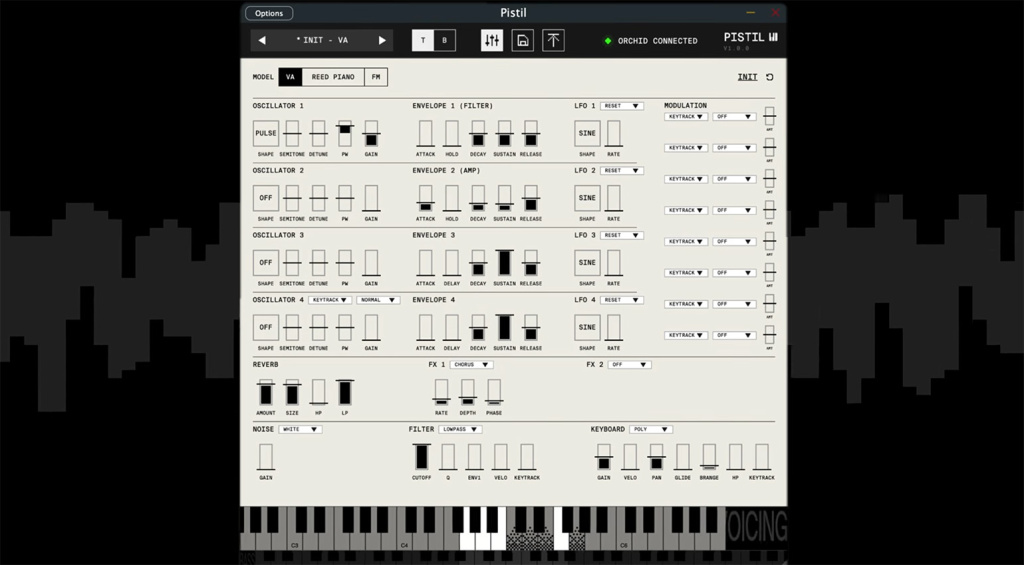The width and height of the screenshot is (1024, 565).
Task: Select the VA model tab
Action: click(x=290, y=77)
